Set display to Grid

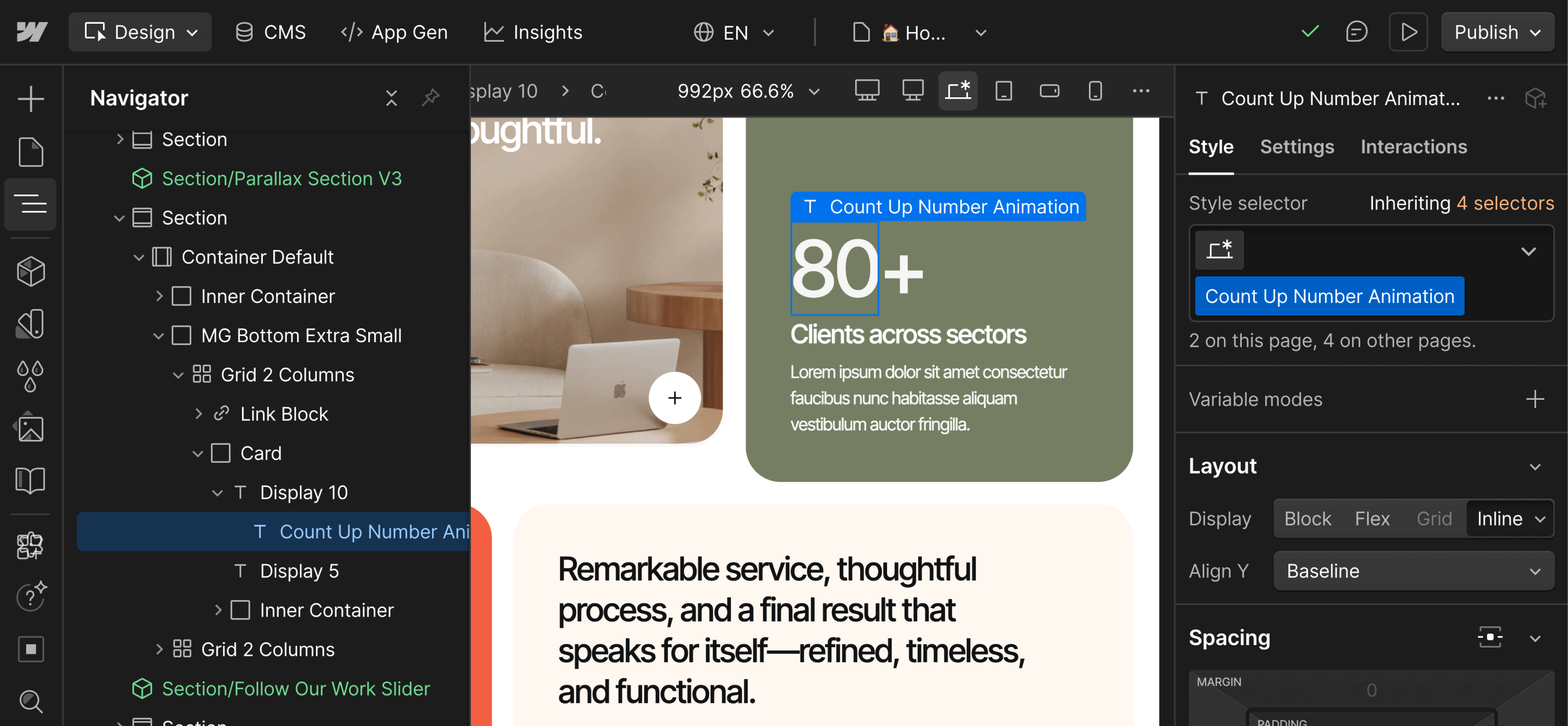coord(1434,518)
